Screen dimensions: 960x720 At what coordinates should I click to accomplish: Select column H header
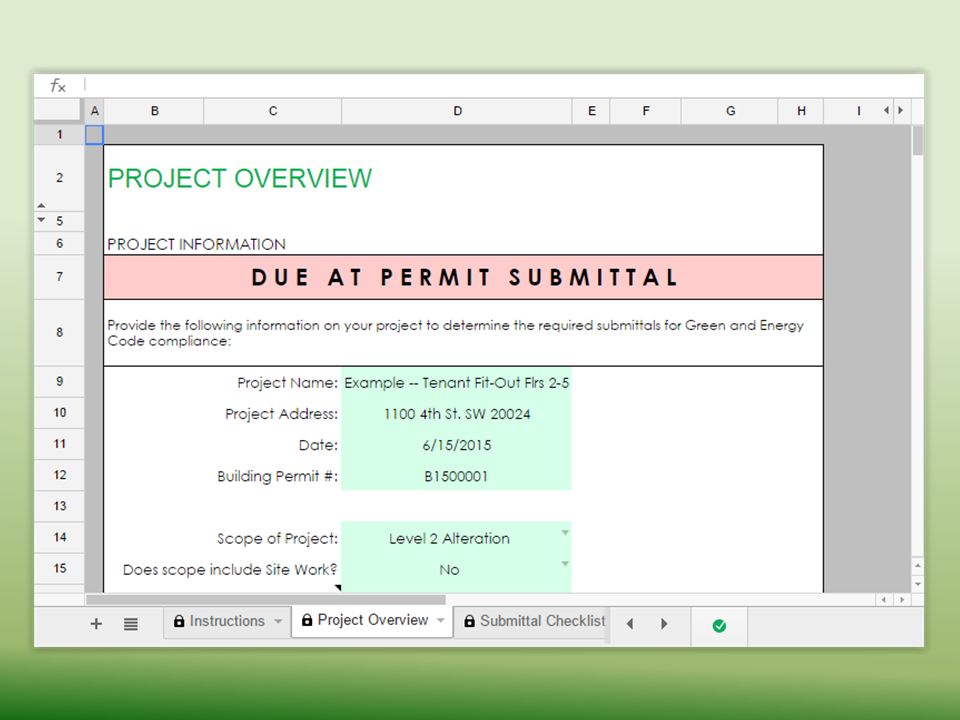click(801, 111)
